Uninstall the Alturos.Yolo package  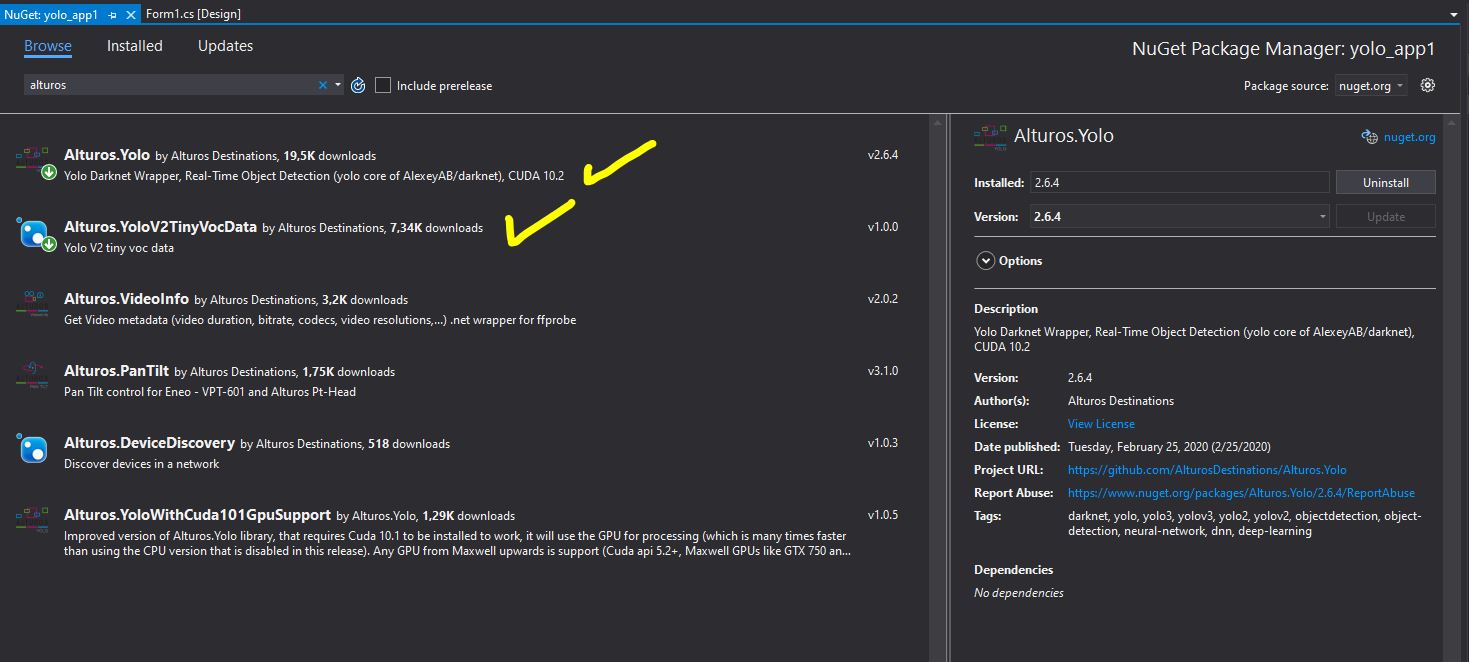tap(1385, 182)
